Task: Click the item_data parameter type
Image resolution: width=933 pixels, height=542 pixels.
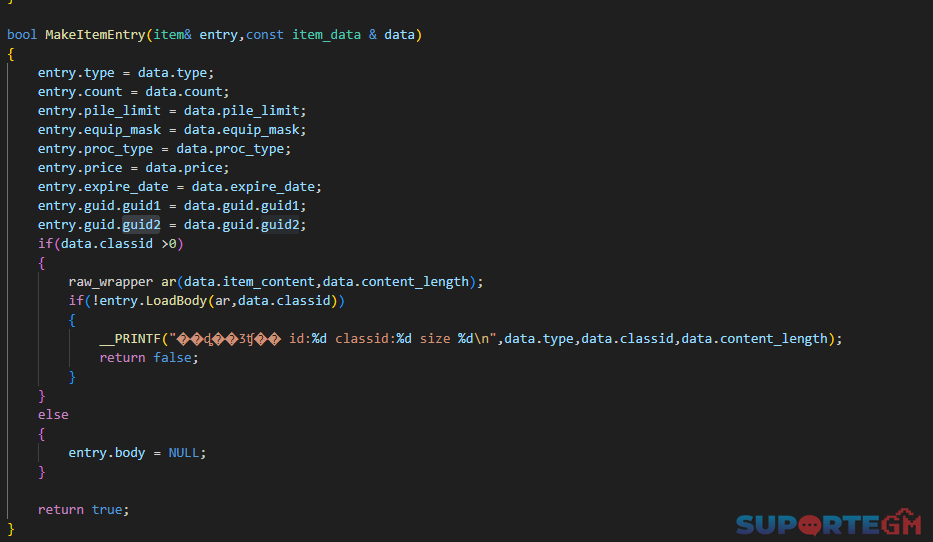Action: [326, 35]
